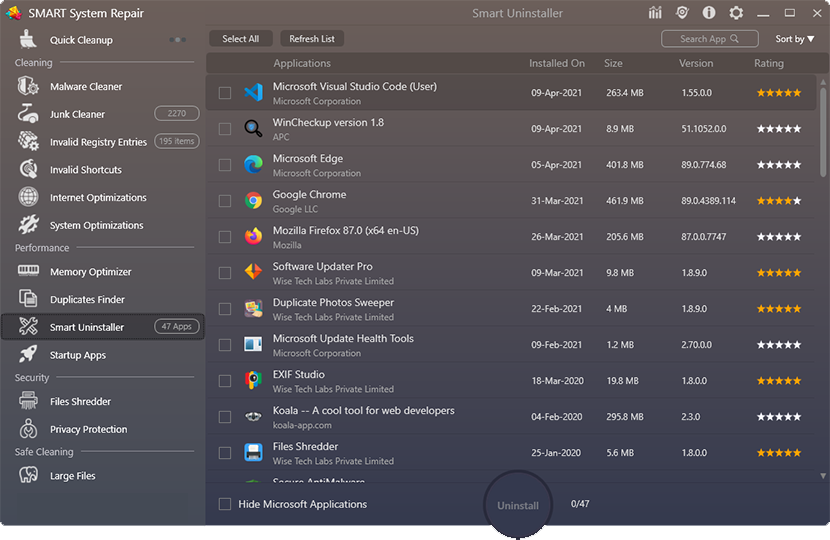Image resolution: width=830 pixels, height=540 pixels.
Task: Click the SMART System Repair logo
Action: [14, 13]
